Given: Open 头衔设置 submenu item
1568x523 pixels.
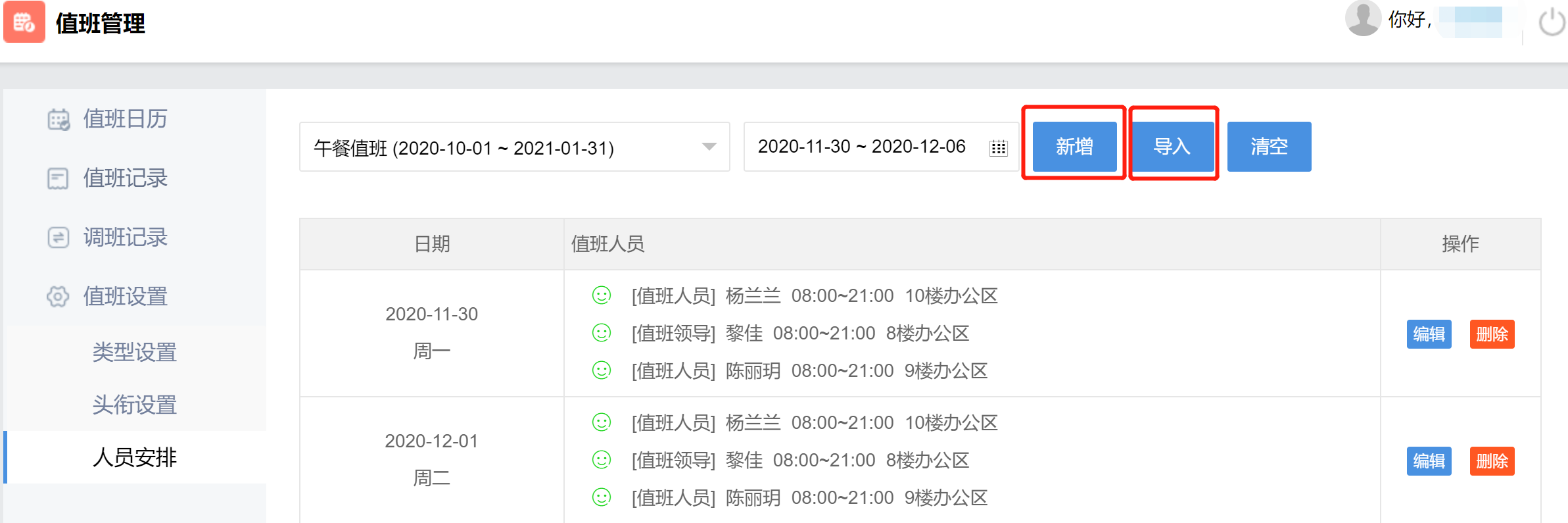Looking at the screenshot, I should click(x=135, y=405).
